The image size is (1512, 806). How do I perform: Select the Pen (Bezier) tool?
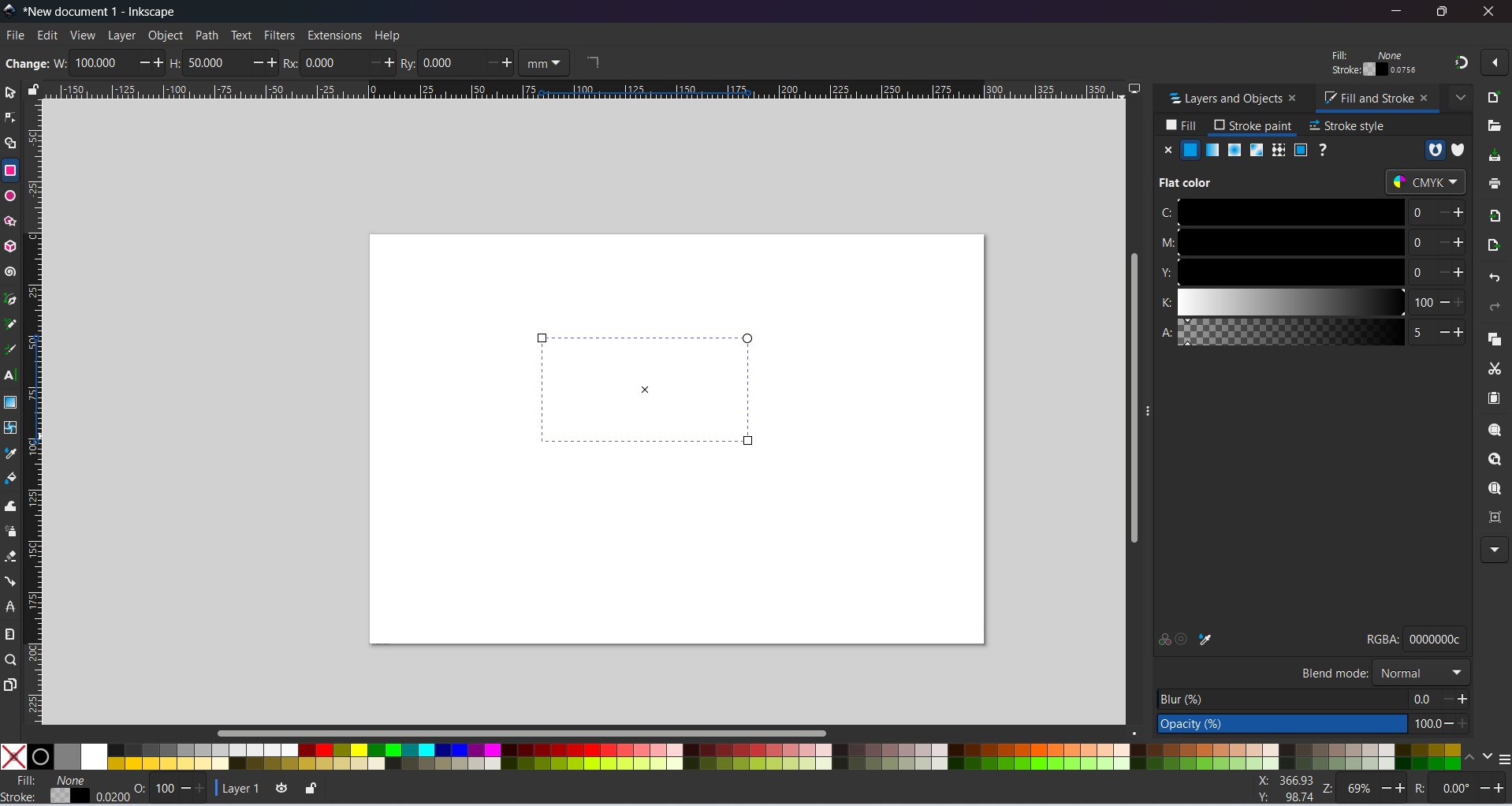10,300
